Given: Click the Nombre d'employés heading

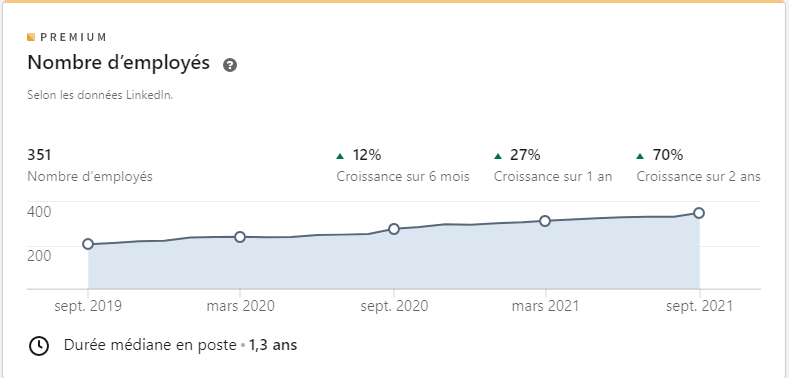Looking at the screenshot, I should (118, 63).
